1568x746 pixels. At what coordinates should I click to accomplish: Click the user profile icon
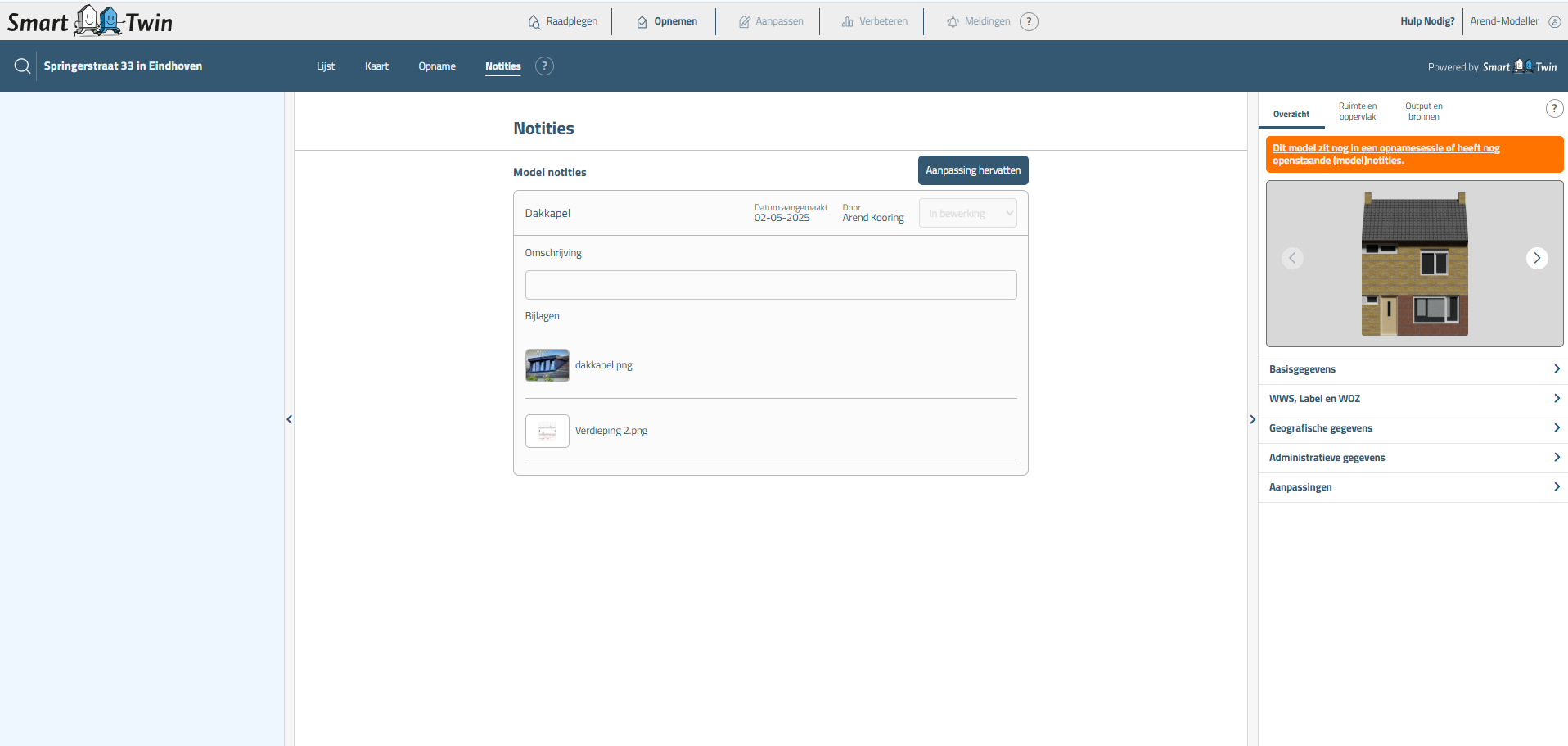[1554, 22]
